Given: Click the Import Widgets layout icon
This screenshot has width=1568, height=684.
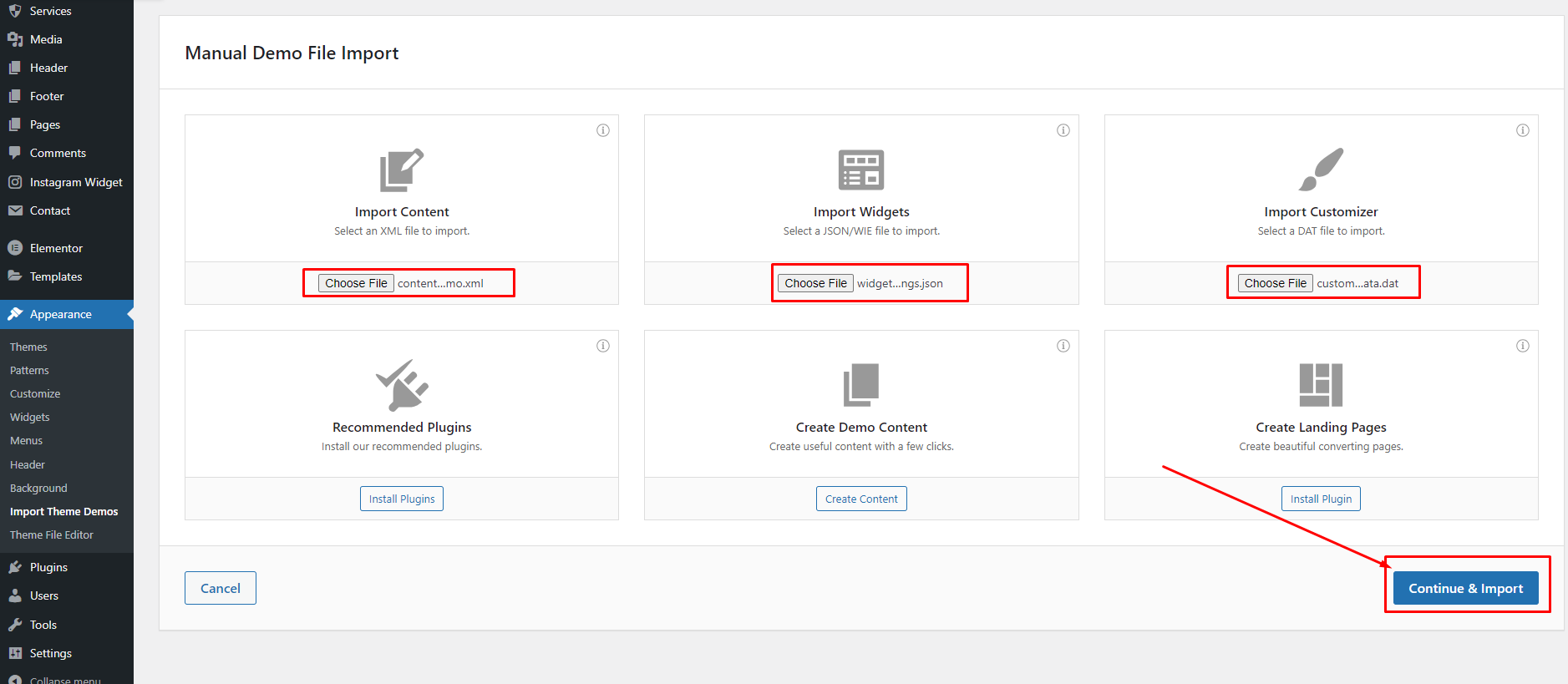Looking at the screenshot, I should click(x=861, y=170).
